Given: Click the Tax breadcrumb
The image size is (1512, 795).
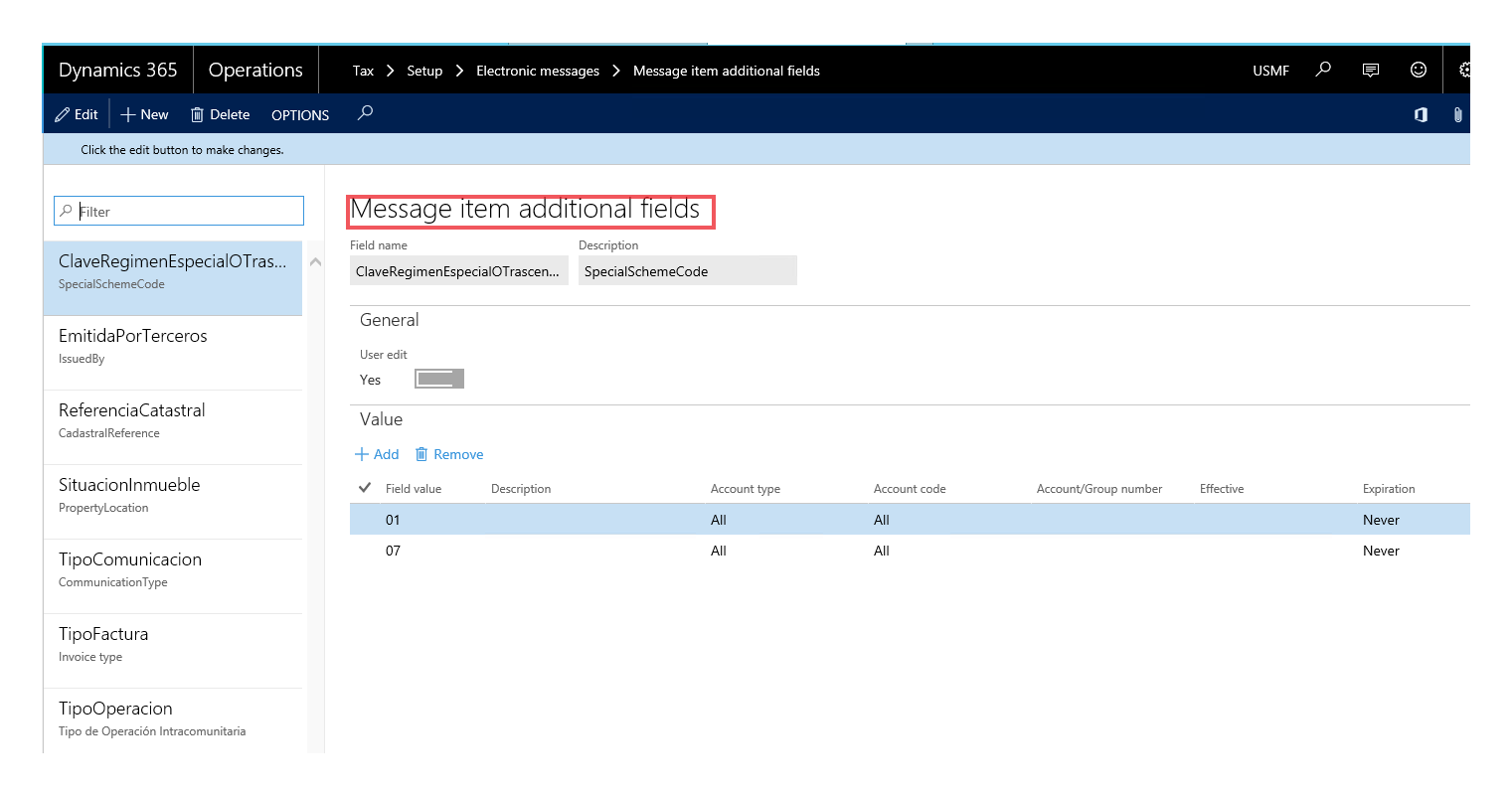Looking at the screenshot, I should click(363, 71).
